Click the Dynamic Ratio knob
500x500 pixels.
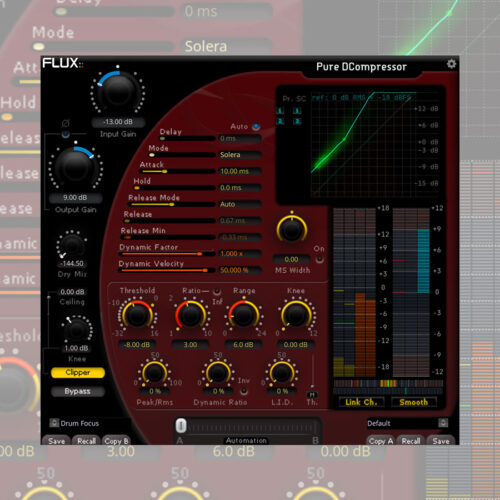point(218,373)
